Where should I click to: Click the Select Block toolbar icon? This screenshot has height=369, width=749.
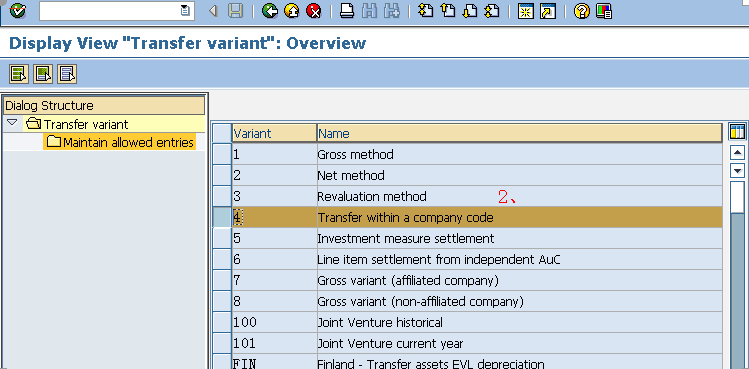[43, 74]
